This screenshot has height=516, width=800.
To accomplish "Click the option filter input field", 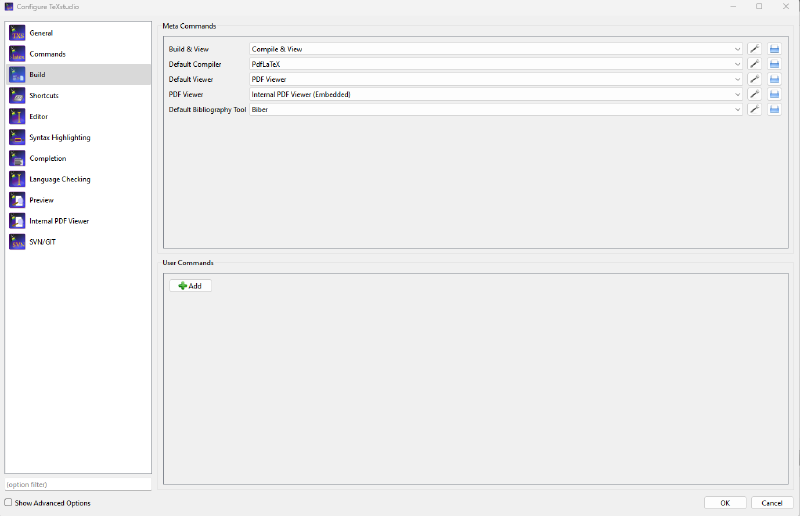I will (x=78, y=484).
